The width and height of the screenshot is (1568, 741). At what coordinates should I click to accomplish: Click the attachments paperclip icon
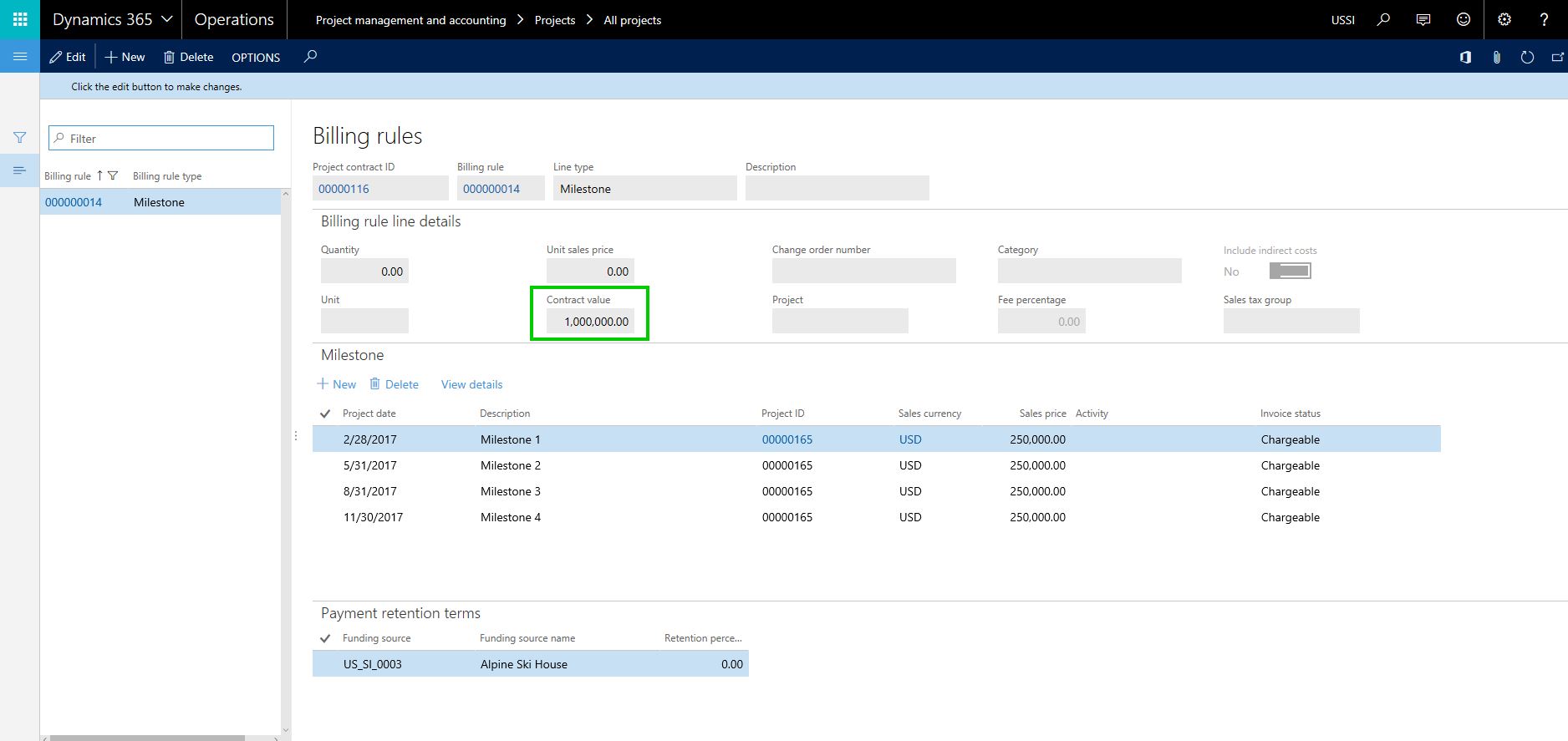pos(1496,57)
